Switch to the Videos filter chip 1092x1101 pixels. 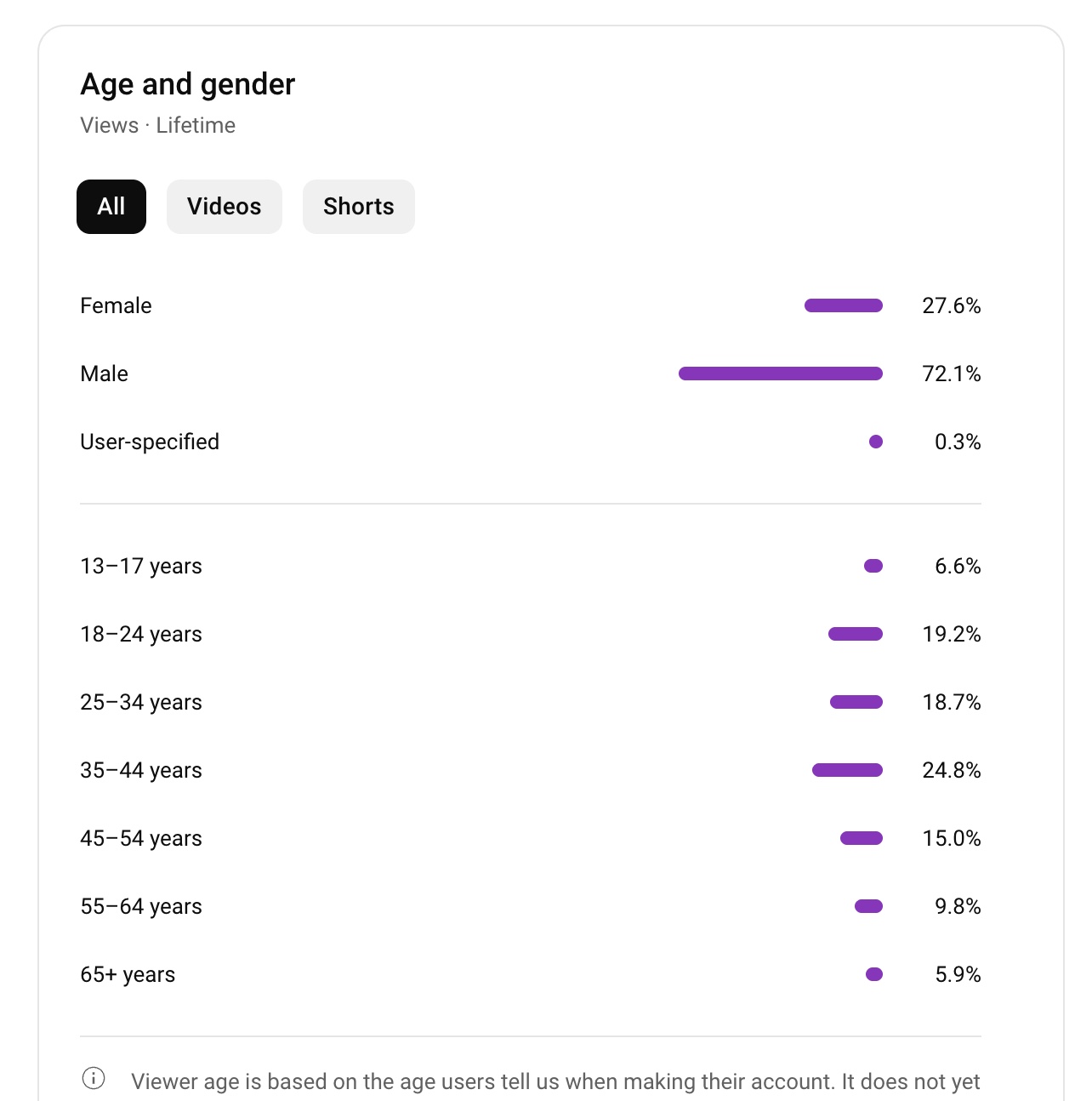[225, 207]
